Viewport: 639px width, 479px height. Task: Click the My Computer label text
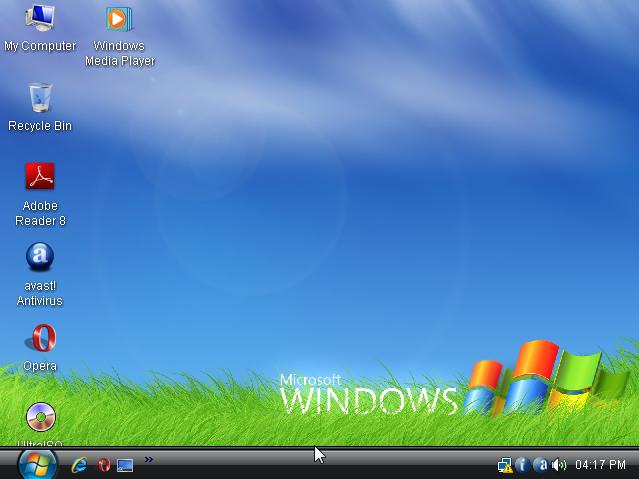pos(40,46)
